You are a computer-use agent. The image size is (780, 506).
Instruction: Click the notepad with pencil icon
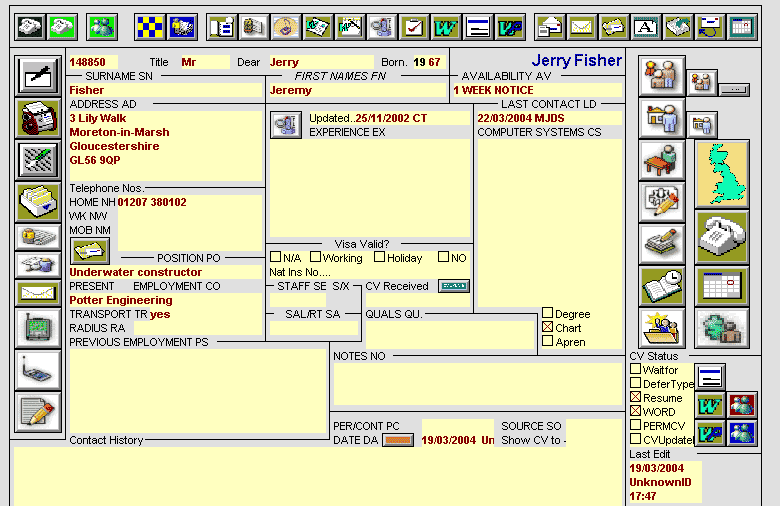(38, 411)
